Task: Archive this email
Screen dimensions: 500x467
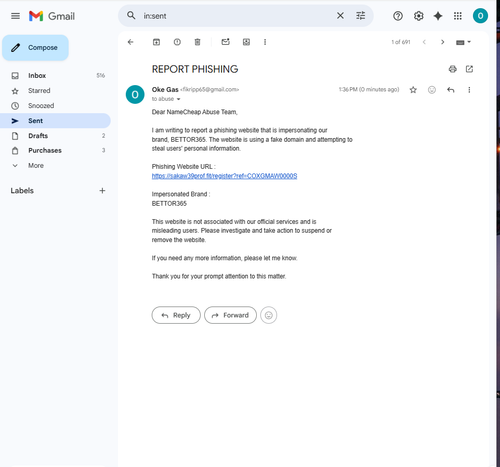Action: [156, 42]
